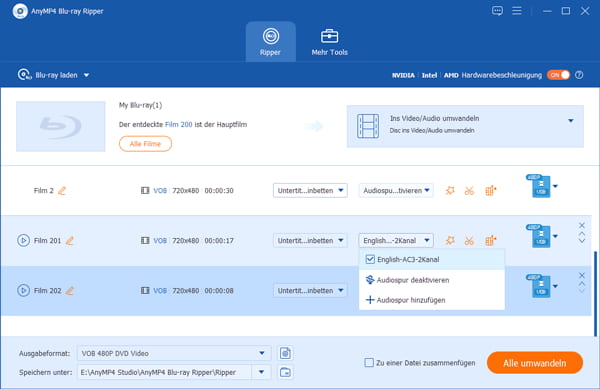Open custom profile settings icon beside Ausgabeformat

285,353
